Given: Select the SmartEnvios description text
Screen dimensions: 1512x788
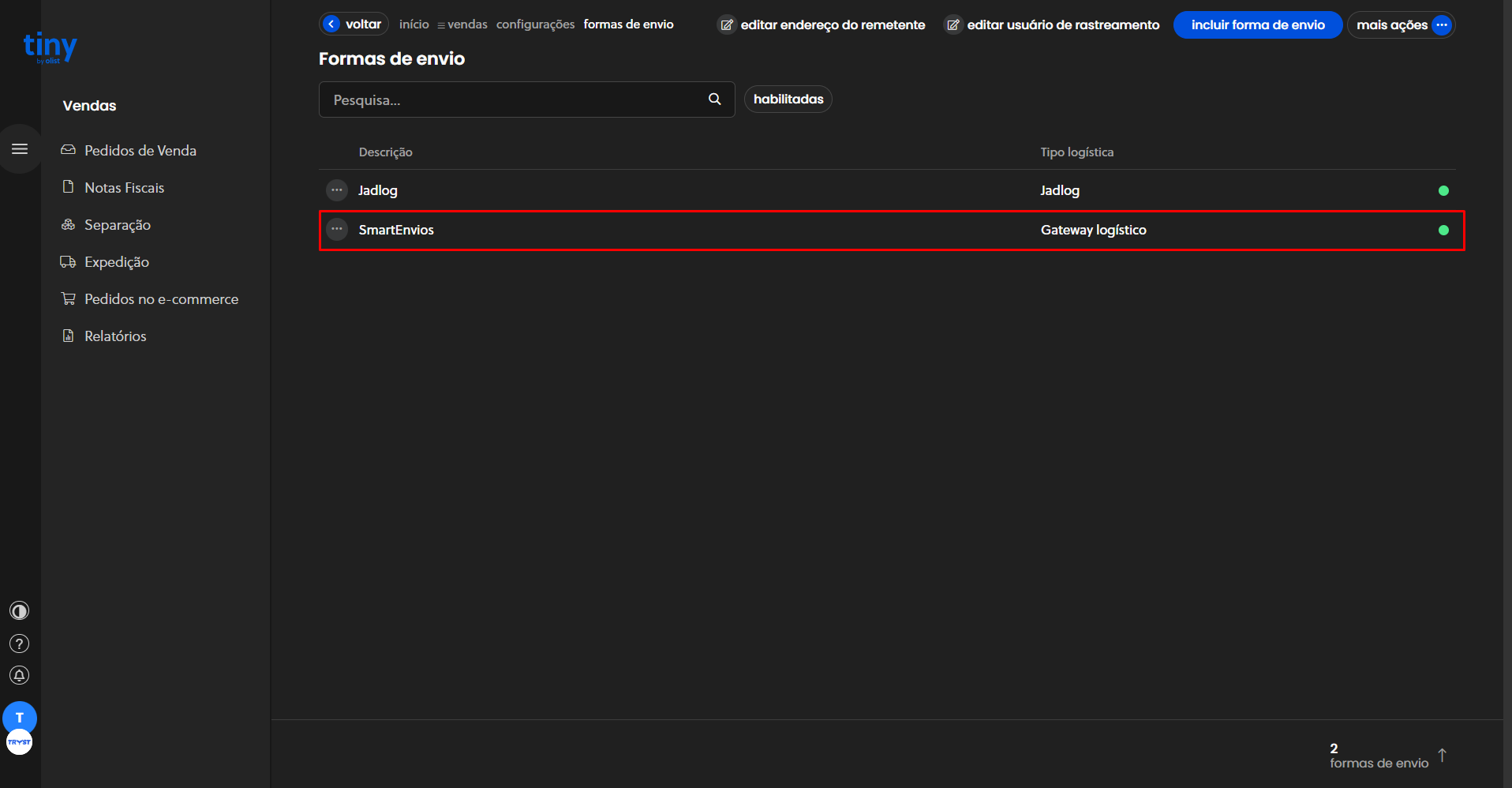Looking at the screenshot, I should pos(396,230).
